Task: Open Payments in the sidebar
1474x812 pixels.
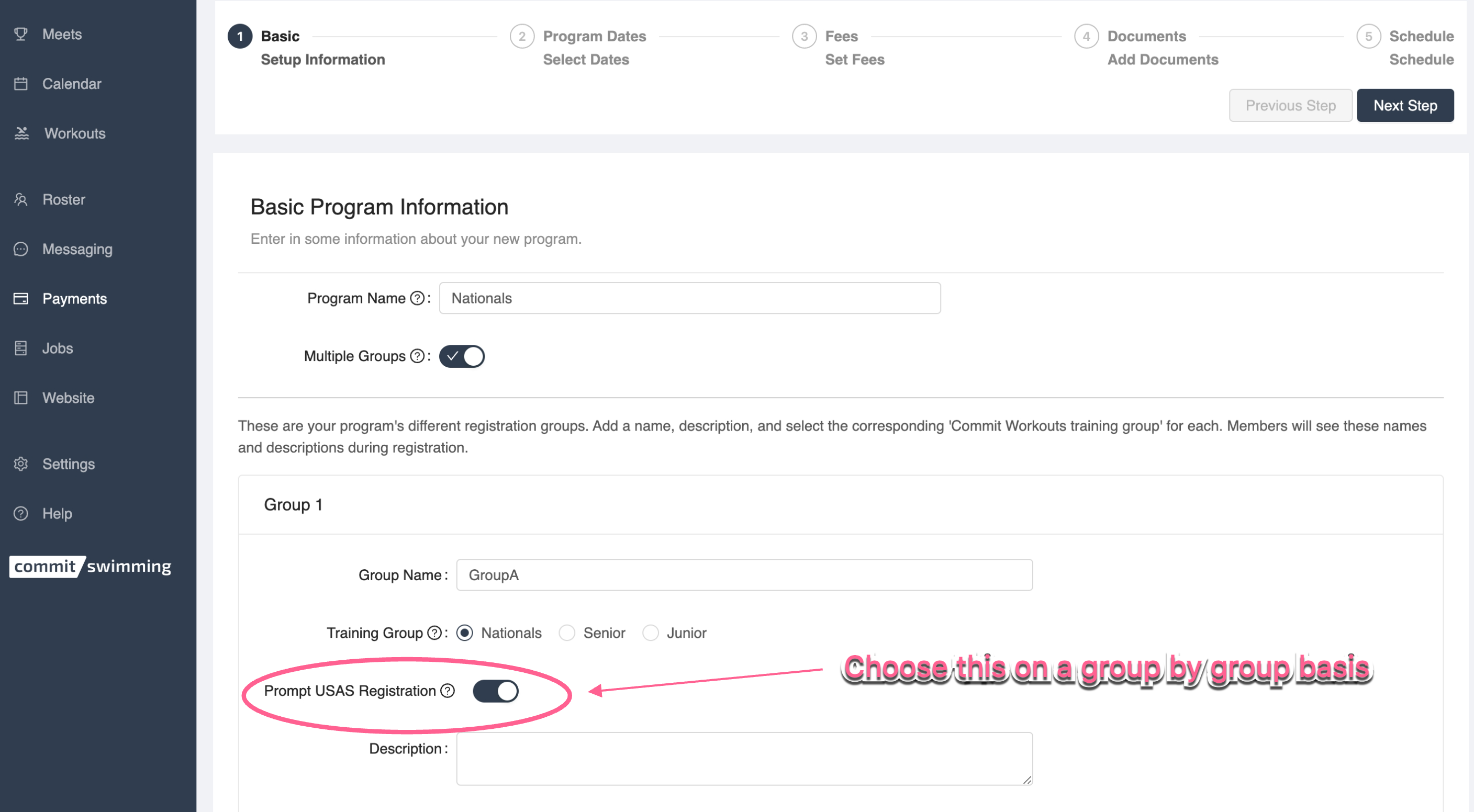Action: [x=74, y=299]
